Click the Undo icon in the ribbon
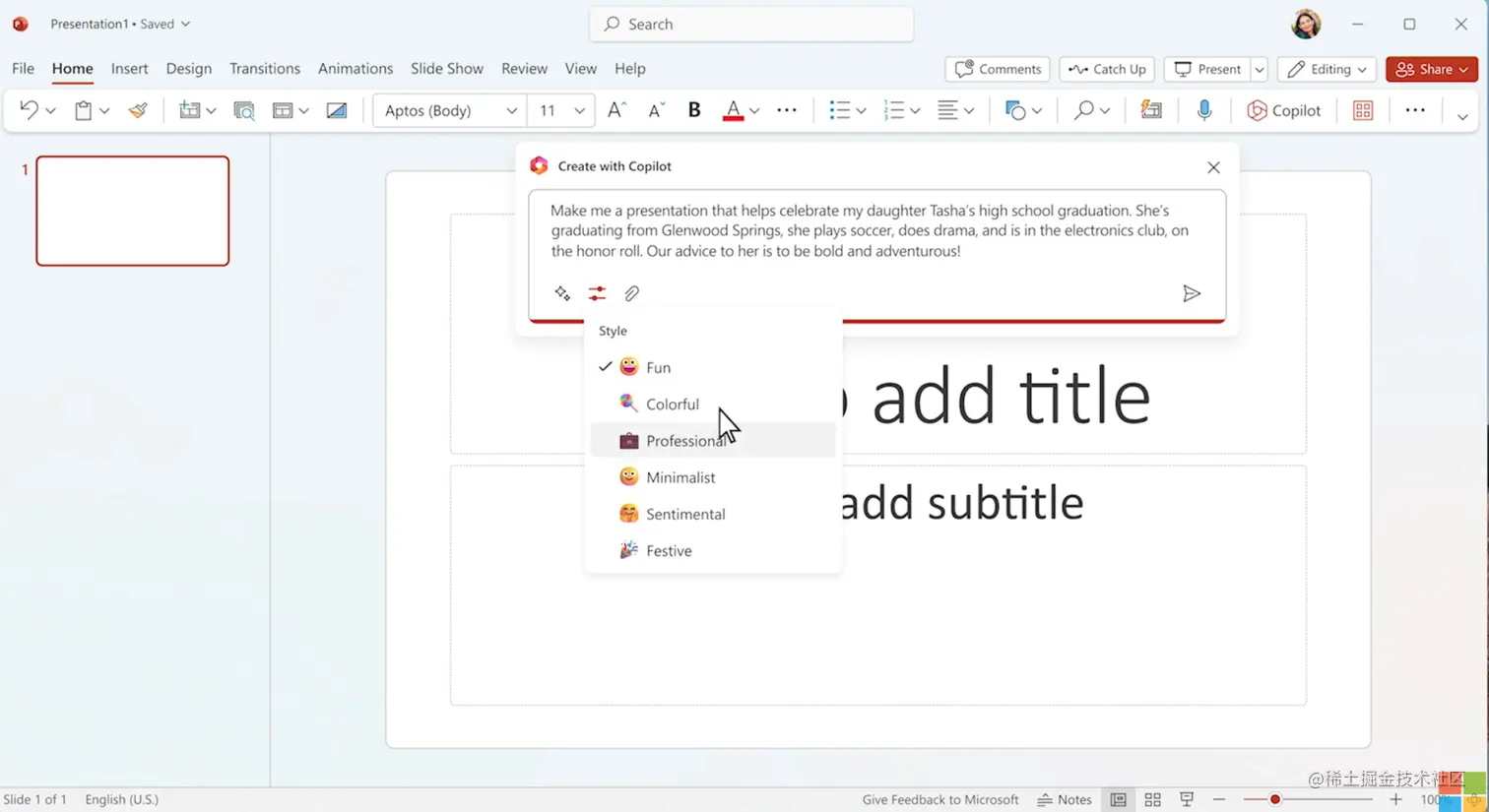This screenshot has width=1489, height=812. click(x=29, y=110)
